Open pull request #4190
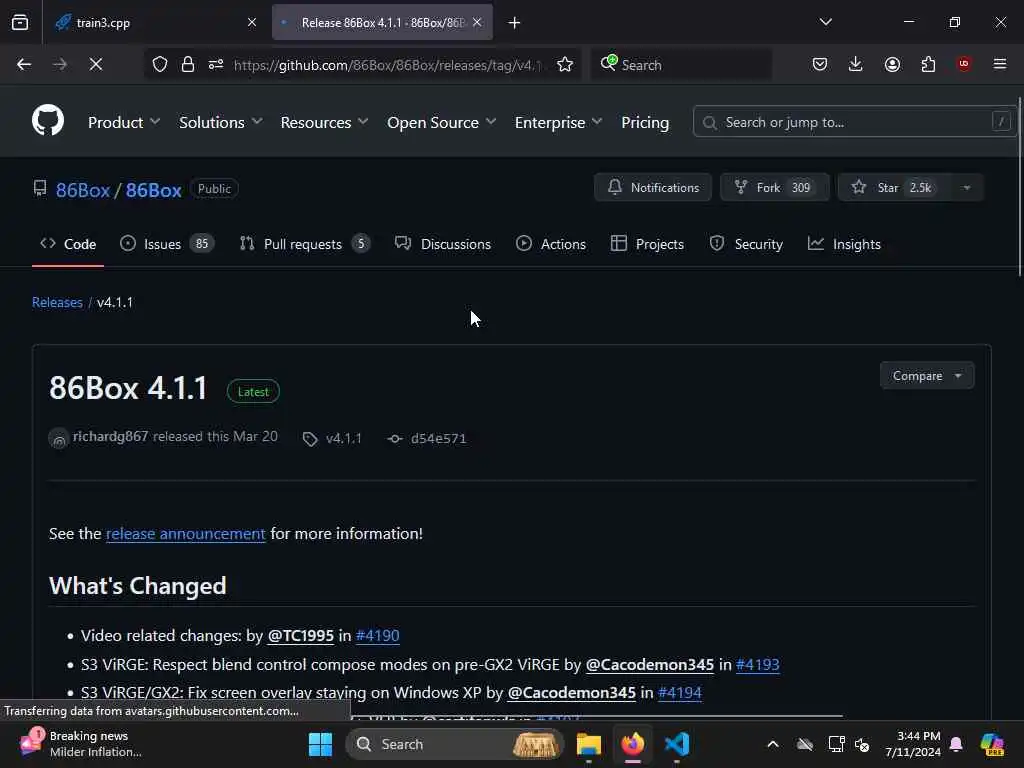This screenshot has width=1024, height=768. point(377,635)
